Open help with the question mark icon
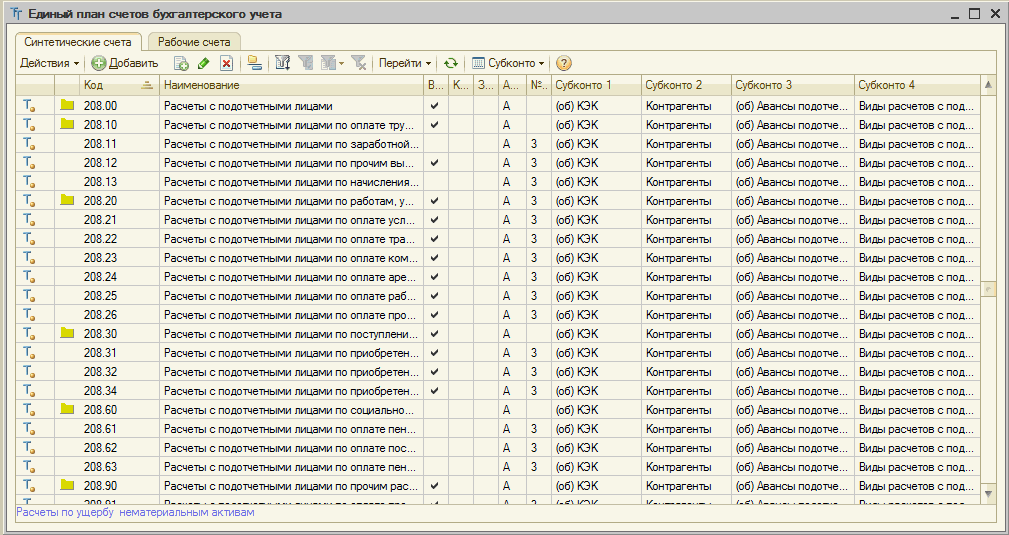This screenshot has height=535, width=1009. click(564, 63)
